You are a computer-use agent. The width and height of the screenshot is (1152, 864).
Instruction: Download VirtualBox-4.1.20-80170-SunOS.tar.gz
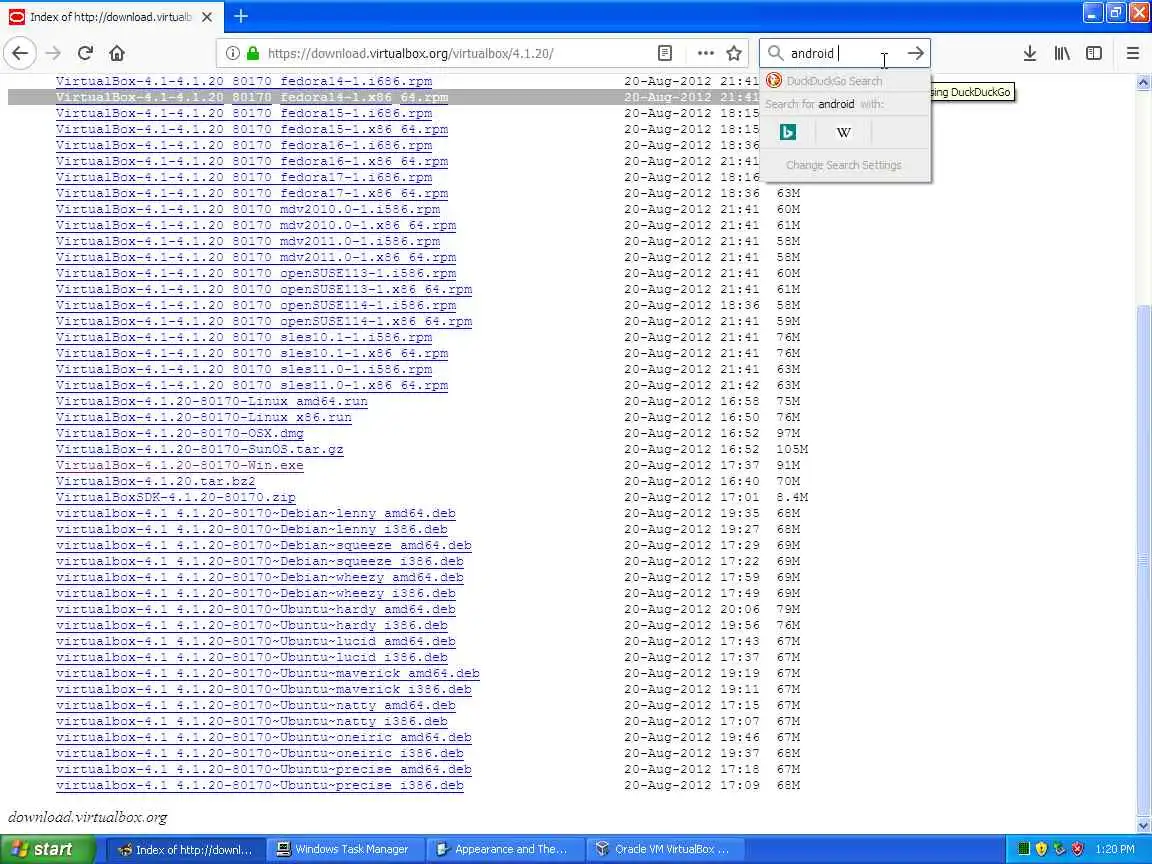200,449
